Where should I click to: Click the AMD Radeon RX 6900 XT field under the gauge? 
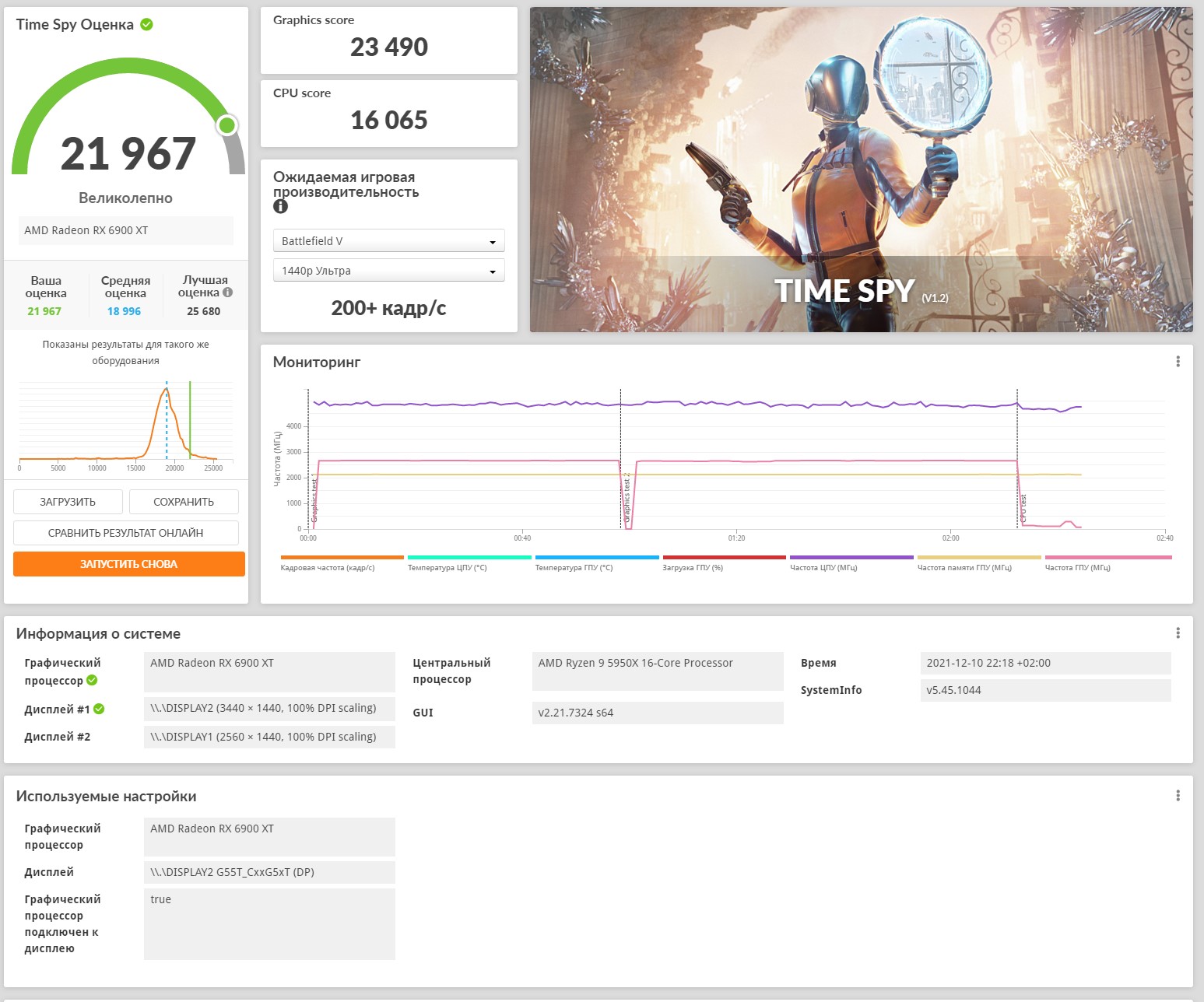pyautogui.click(x=125, y=230)
